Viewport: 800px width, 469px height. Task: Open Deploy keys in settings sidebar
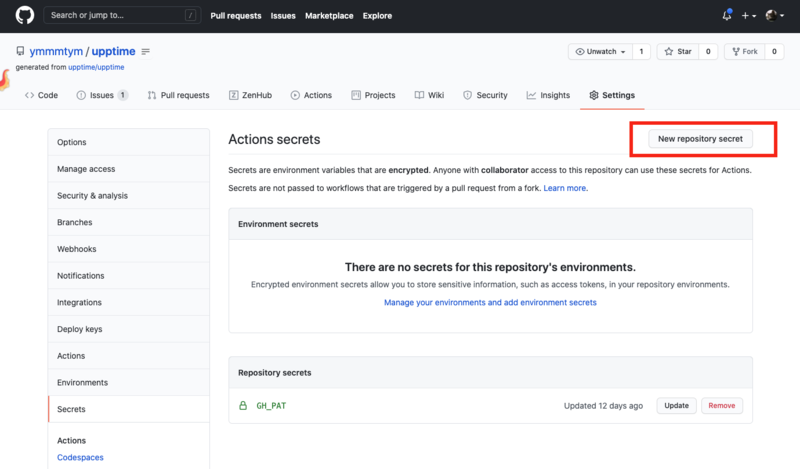click(x=129, y=329)
